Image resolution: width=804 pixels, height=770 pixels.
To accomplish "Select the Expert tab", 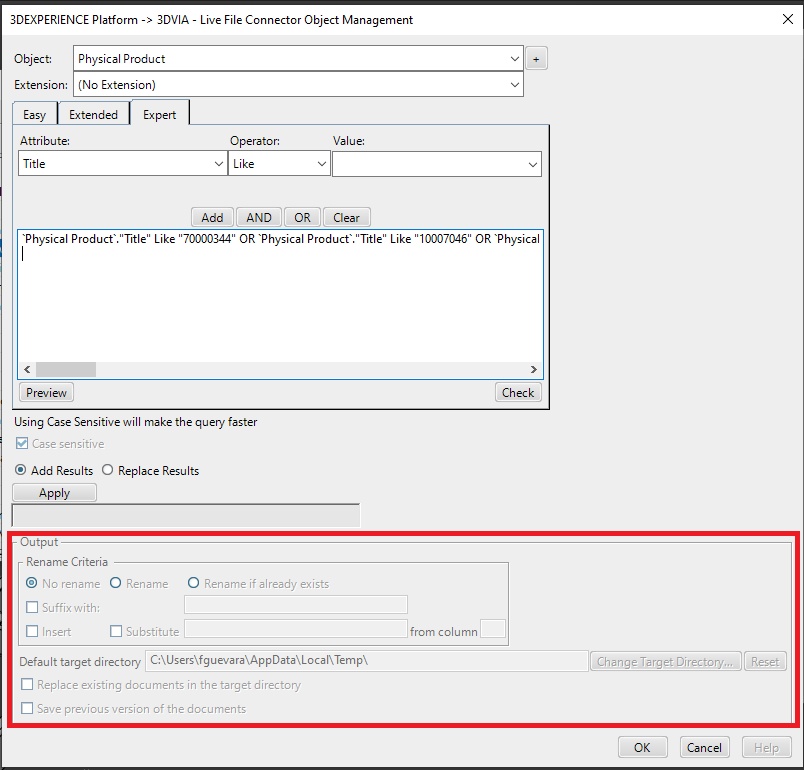I will [x=159, y=114].
